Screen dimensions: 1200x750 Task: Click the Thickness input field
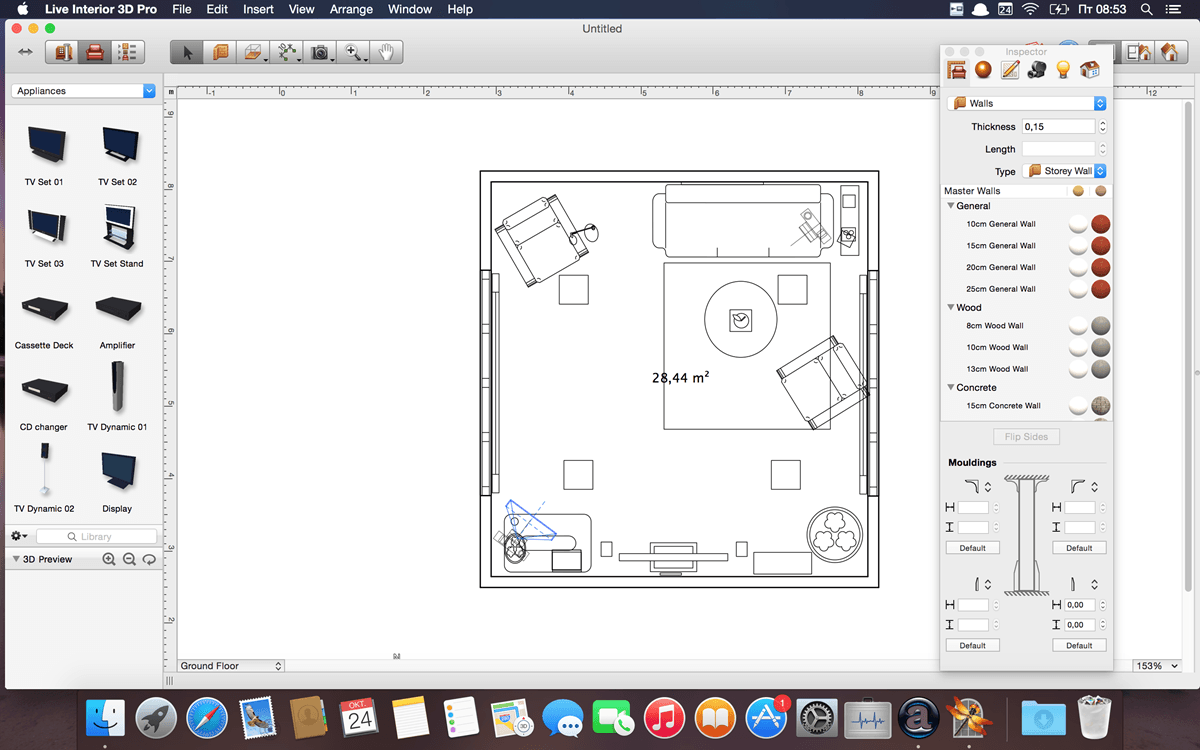pyautogui.click(x=1058, y=127)
